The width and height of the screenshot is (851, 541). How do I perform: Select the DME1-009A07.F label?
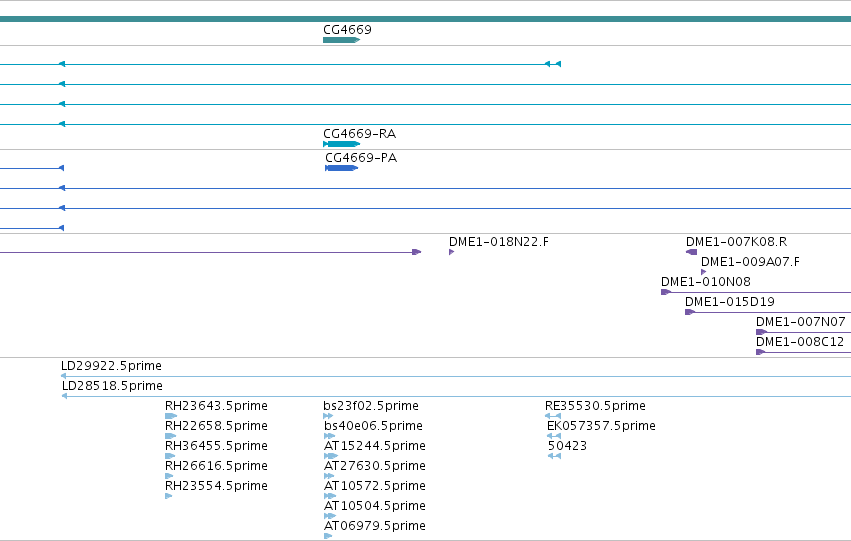point(751,262)
